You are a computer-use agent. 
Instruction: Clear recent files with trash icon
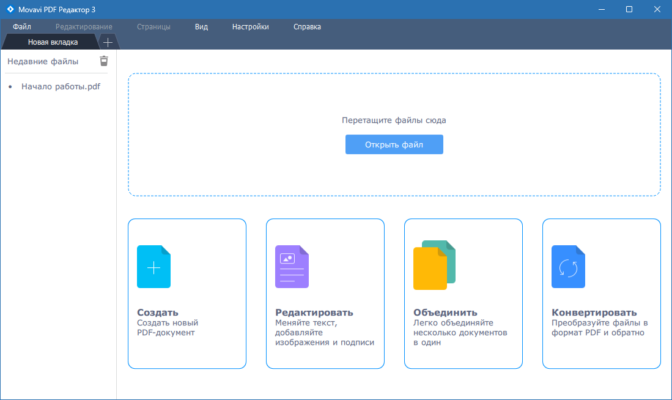click(x=104, y=61)
